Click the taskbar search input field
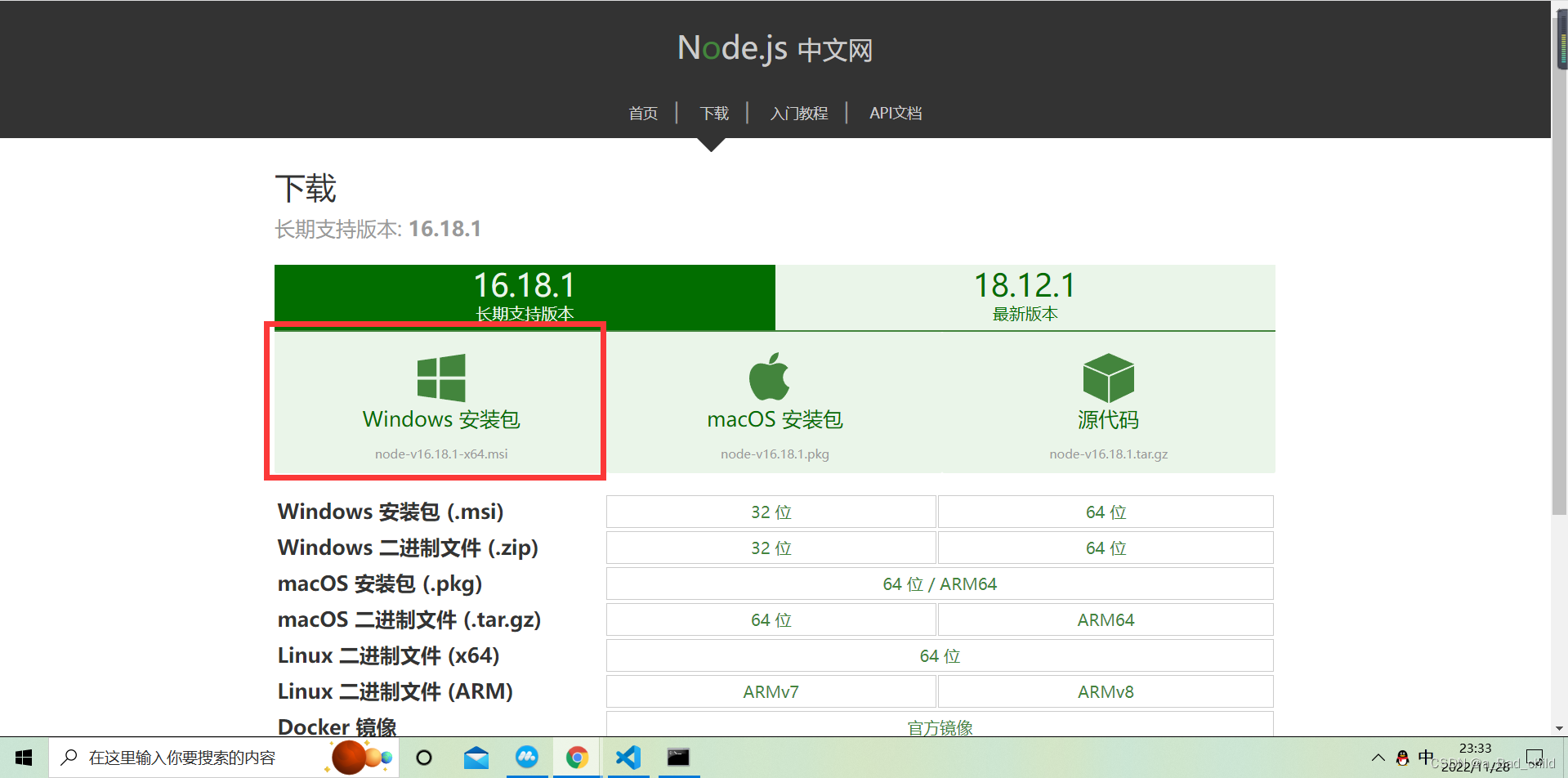1568x778 pixels. click(225, 758)
